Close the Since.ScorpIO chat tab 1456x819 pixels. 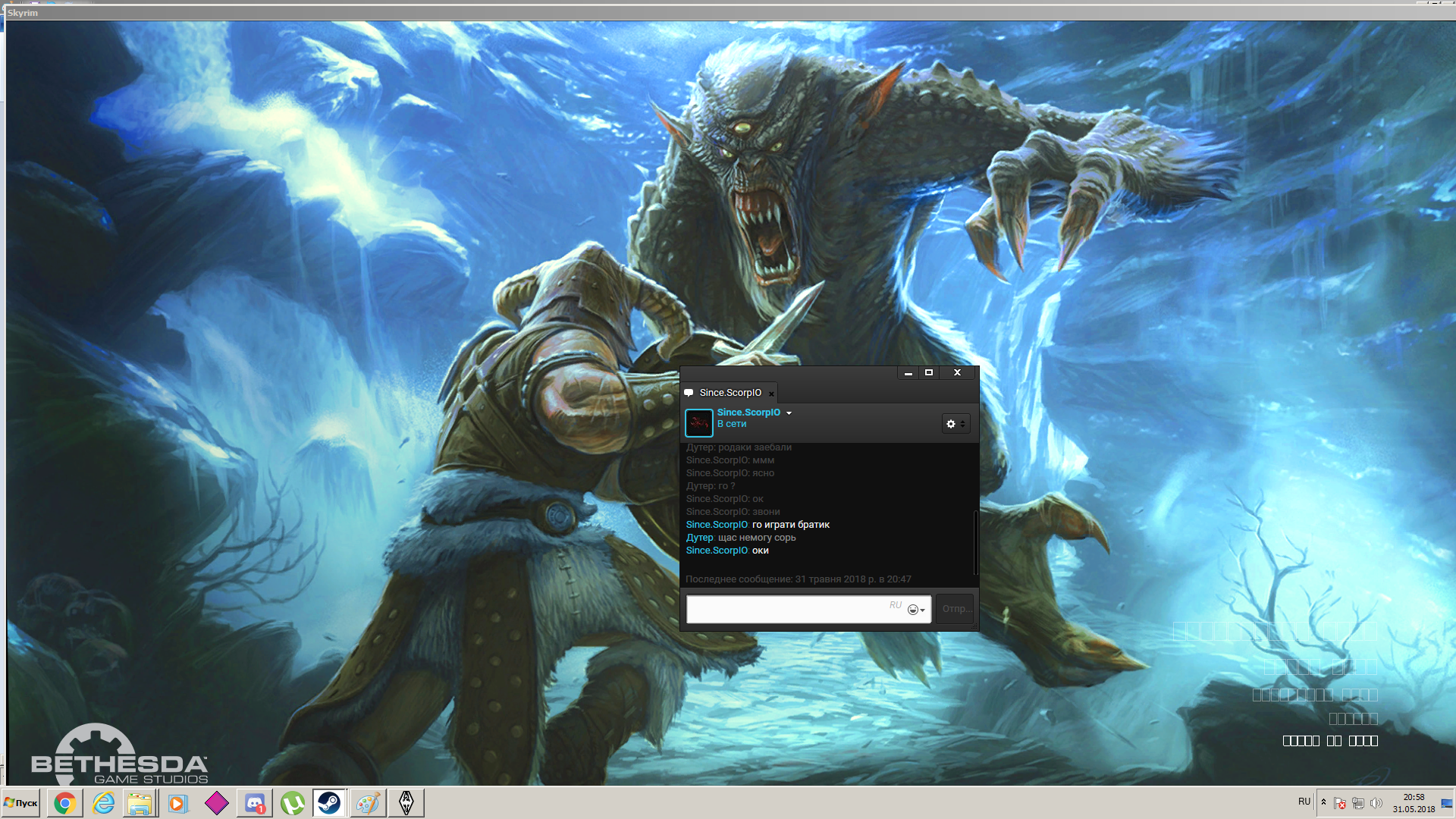(x=771, y=394)
